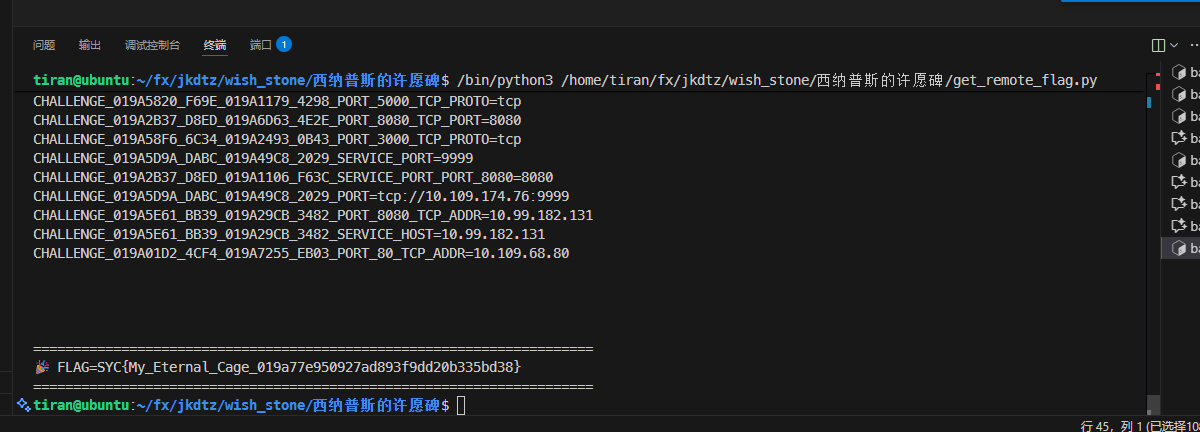
Task: Open the 端口 tab
Action: click(261, 45)
